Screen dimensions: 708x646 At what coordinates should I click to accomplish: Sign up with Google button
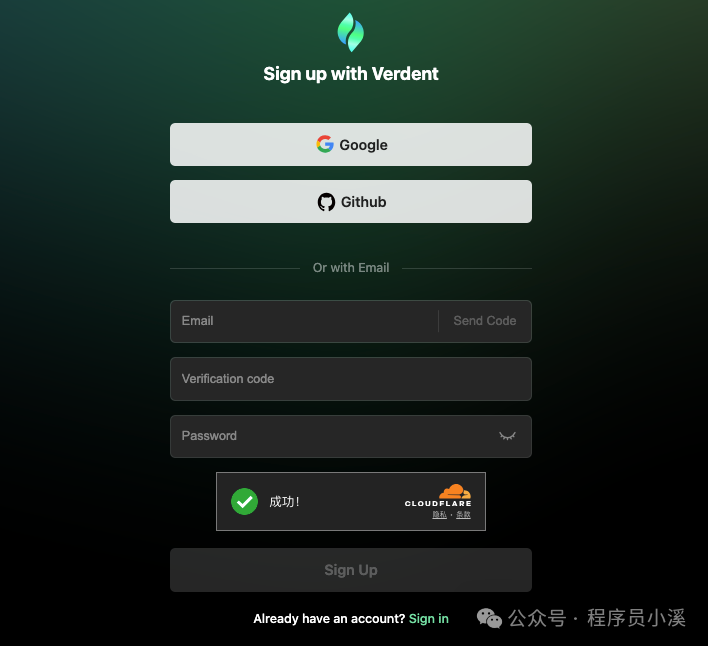pos(351,144)
